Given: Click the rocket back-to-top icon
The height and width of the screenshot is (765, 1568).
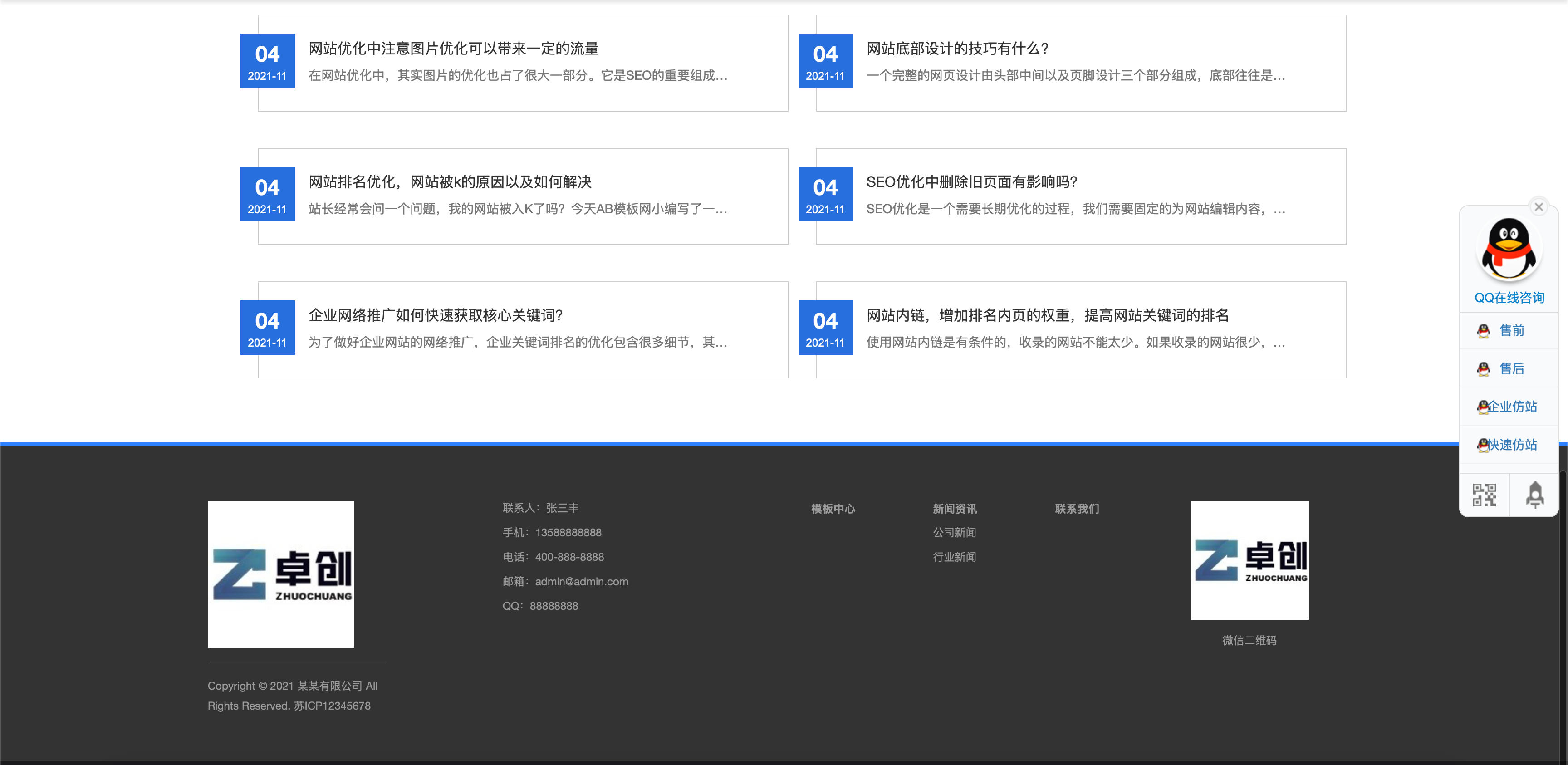Looking at the screenshot, I should click(1534, 495).
